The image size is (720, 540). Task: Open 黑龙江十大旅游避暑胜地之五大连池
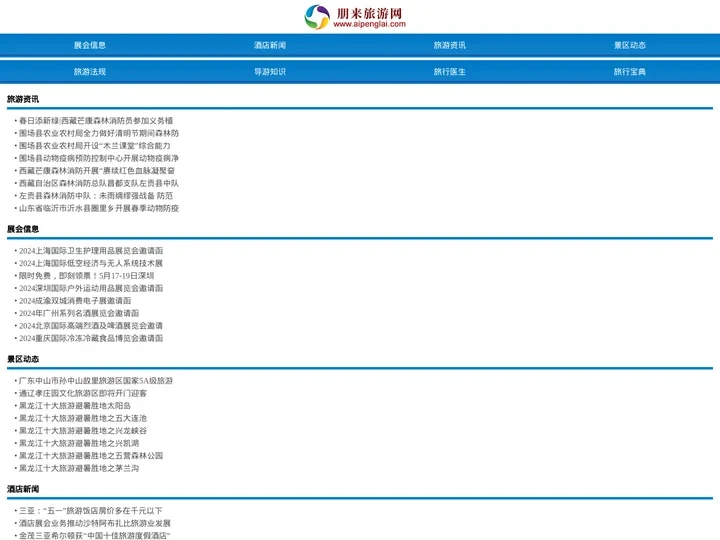(83, 418)
